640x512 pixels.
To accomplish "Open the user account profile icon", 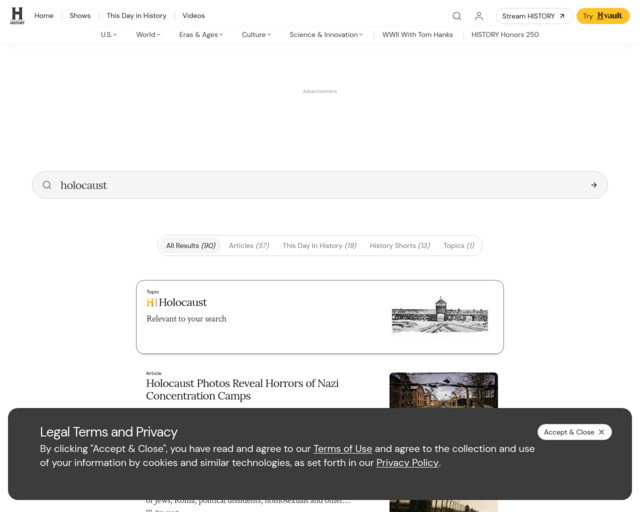I will pyautogui.click(x=479, y=16).
